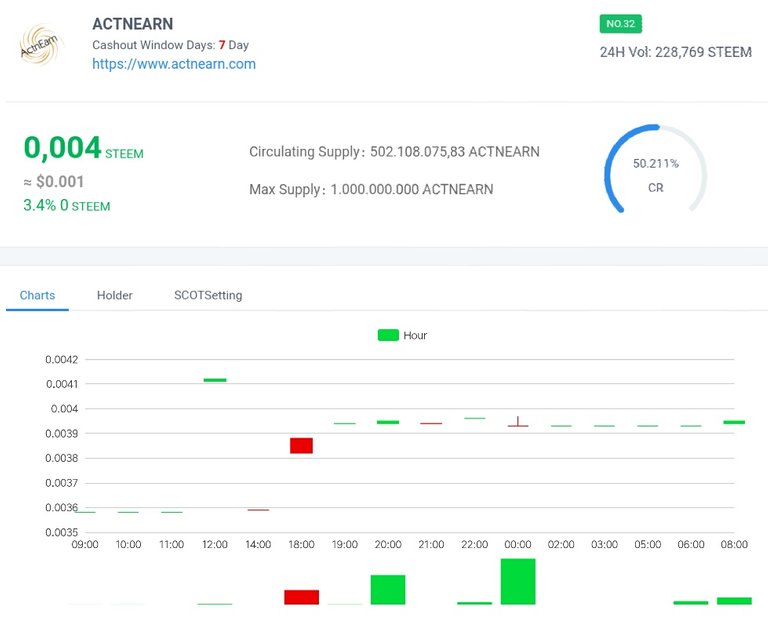This screenshot has width=768, height=628.
Task: Click the ≈ $0.001 dollar value
Action: tap(54, 182)
